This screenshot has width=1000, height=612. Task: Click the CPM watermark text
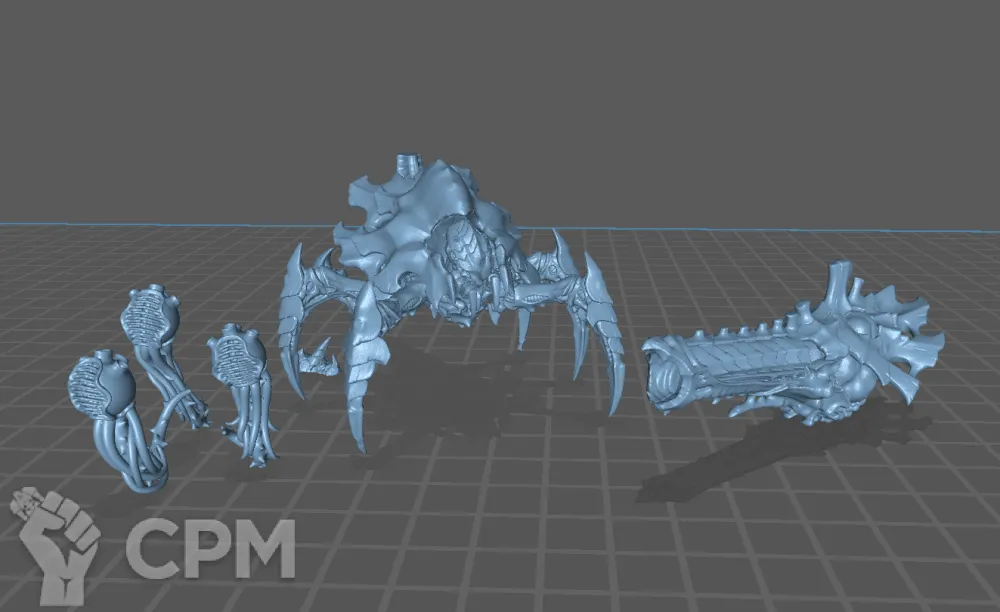pyautogui.click(x=210, y=549)
